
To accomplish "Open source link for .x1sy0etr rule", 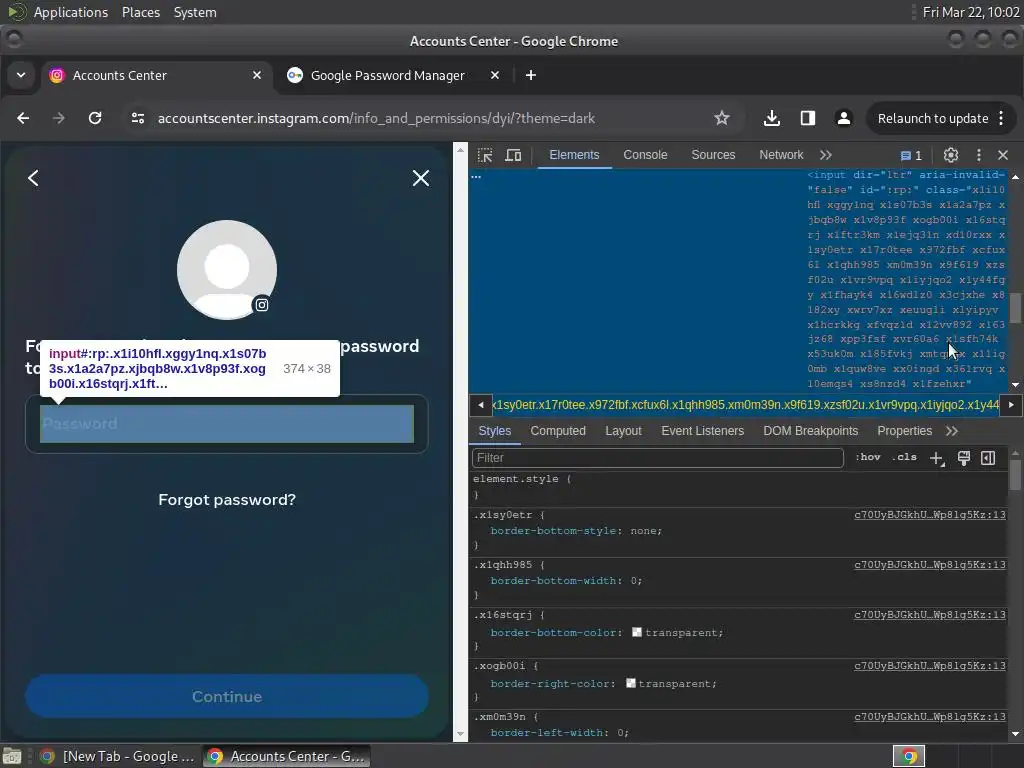I will coord(930,515).
